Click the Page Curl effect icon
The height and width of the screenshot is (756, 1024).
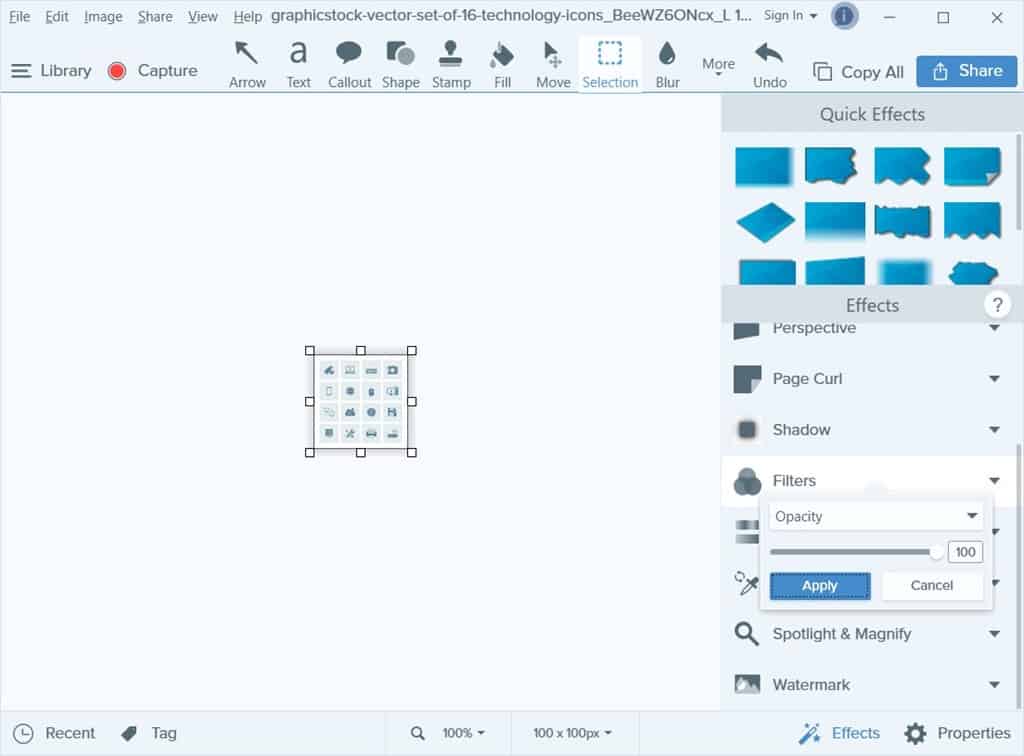[x=747, y=379]
